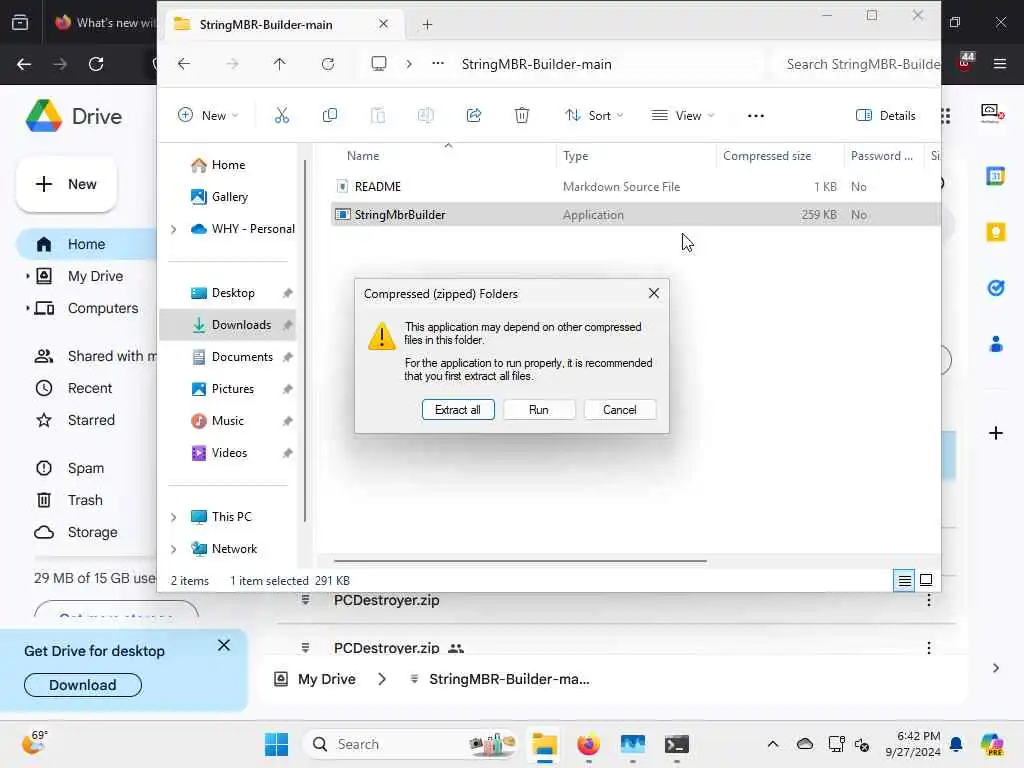Click the Cut scissors icon in Explorer toolbar
Viewport: 1024px width, 768px height.
pos(281,116)
